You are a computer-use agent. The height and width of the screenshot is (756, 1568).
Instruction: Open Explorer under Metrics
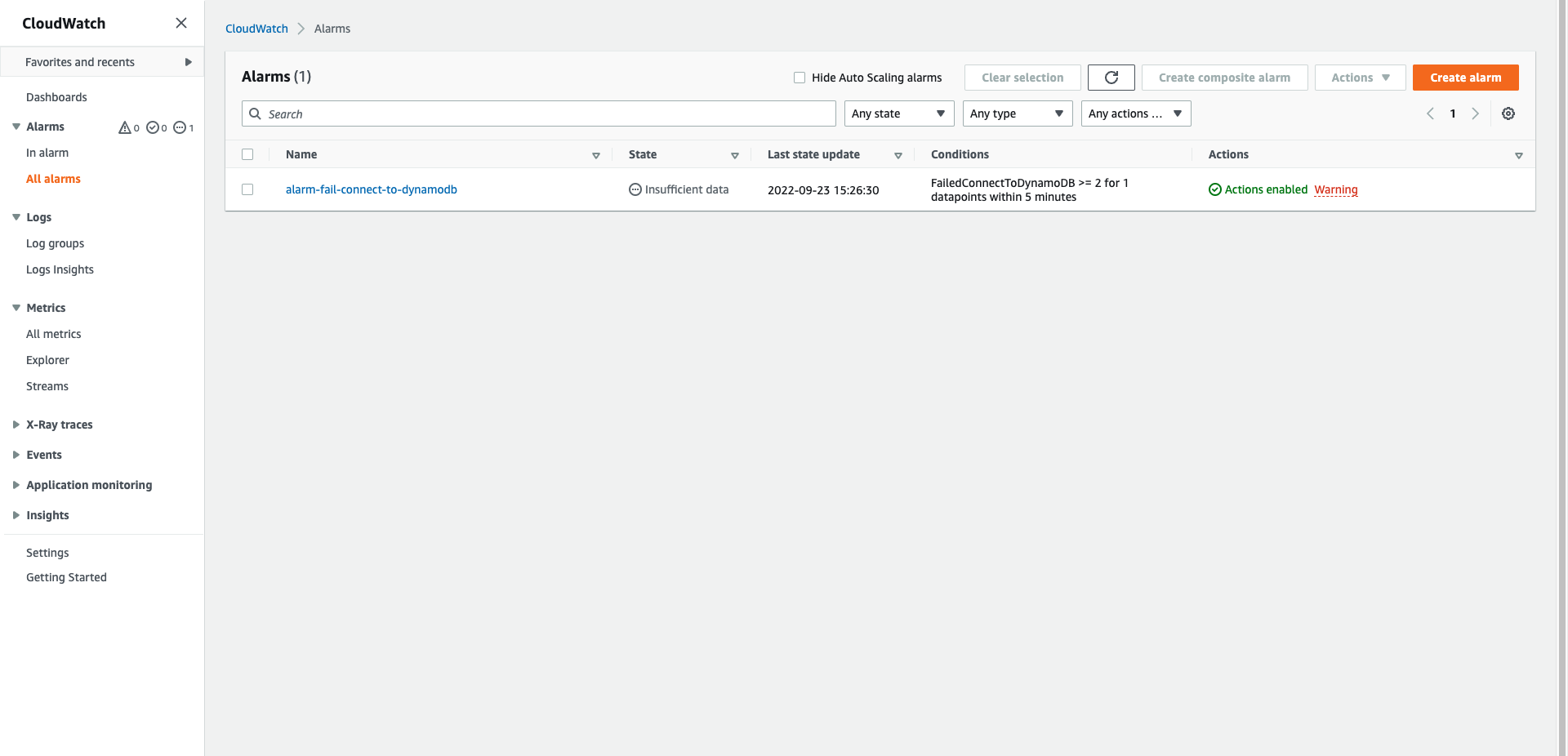pyautogui.click(x=47, y=360)
